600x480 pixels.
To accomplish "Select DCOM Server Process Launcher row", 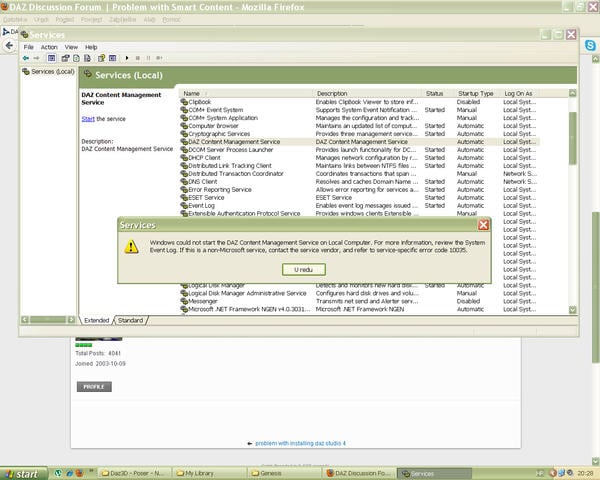I will (x=359, y=150).
